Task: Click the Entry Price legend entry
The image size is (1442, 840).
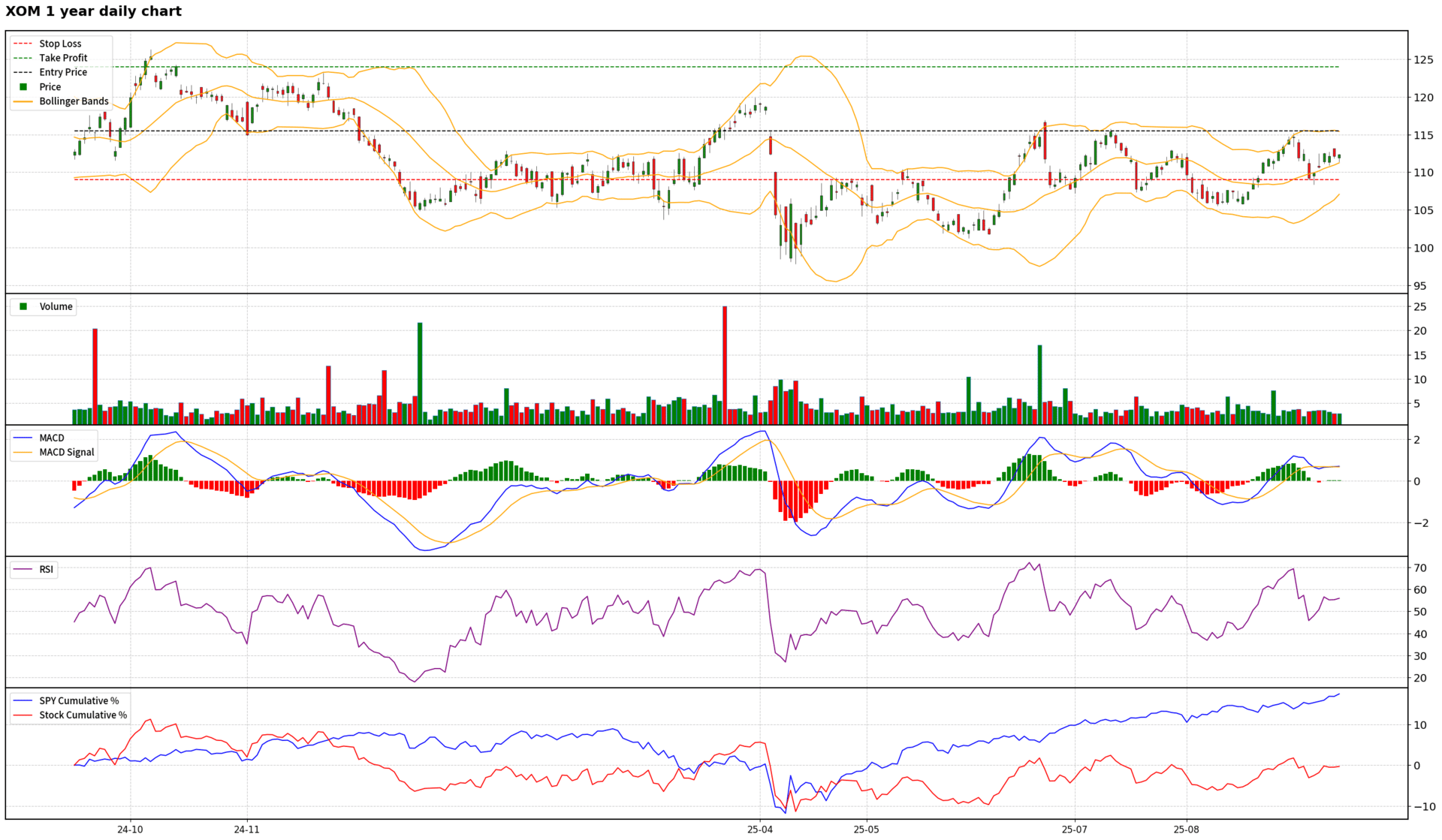Action: click(63, 72)
